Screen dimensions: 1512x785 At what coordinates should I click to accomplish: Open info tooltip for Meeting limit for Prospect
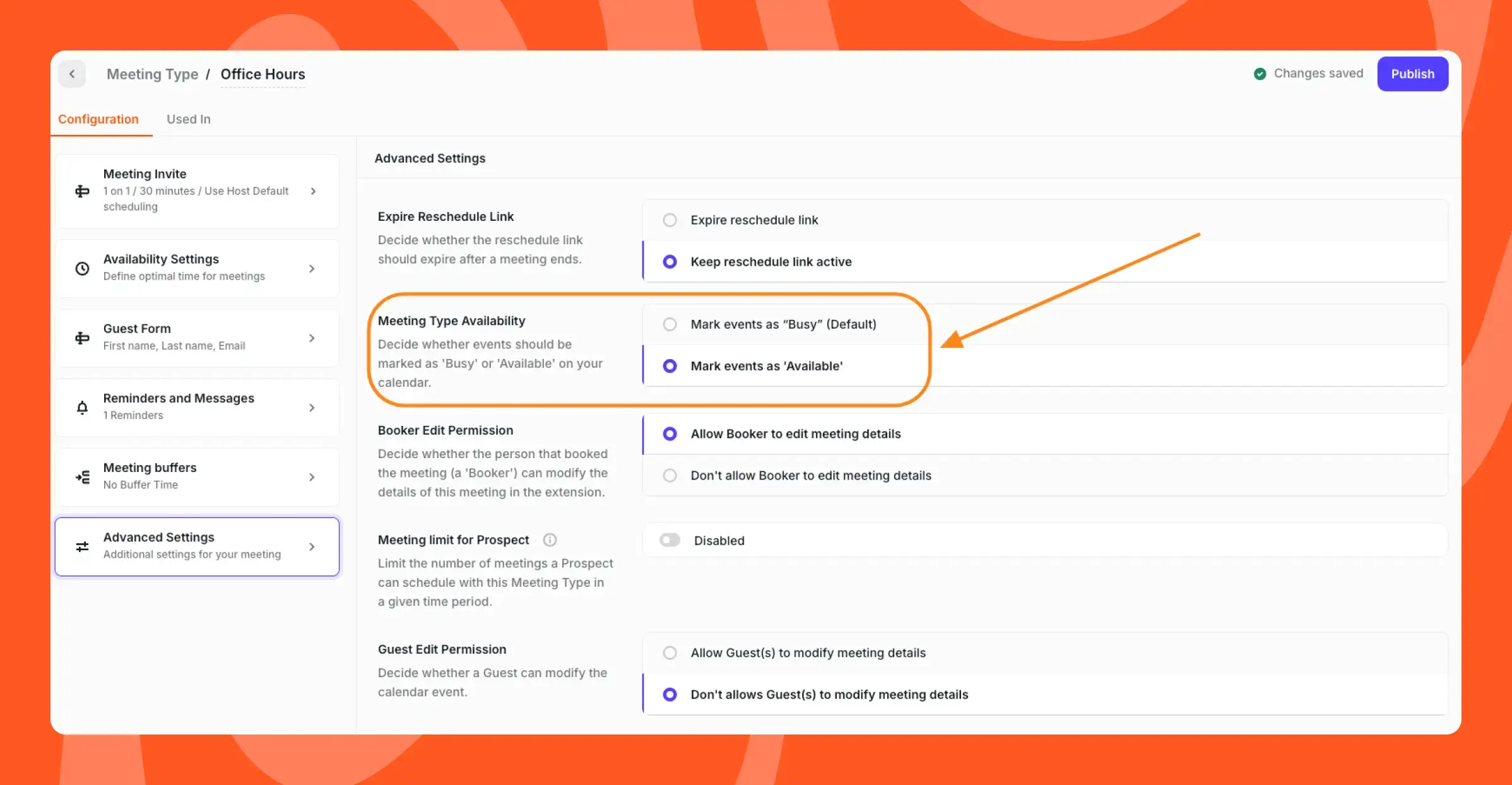point(550,540)
